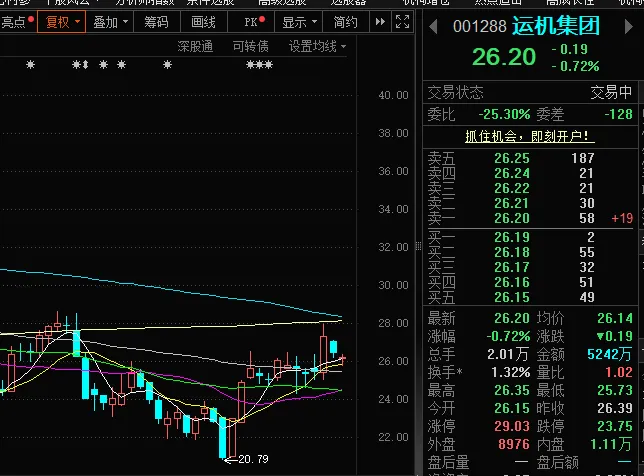Click the 内盘 value 1.11万
The image size is (644, 476).
click(x=611, y=444)
